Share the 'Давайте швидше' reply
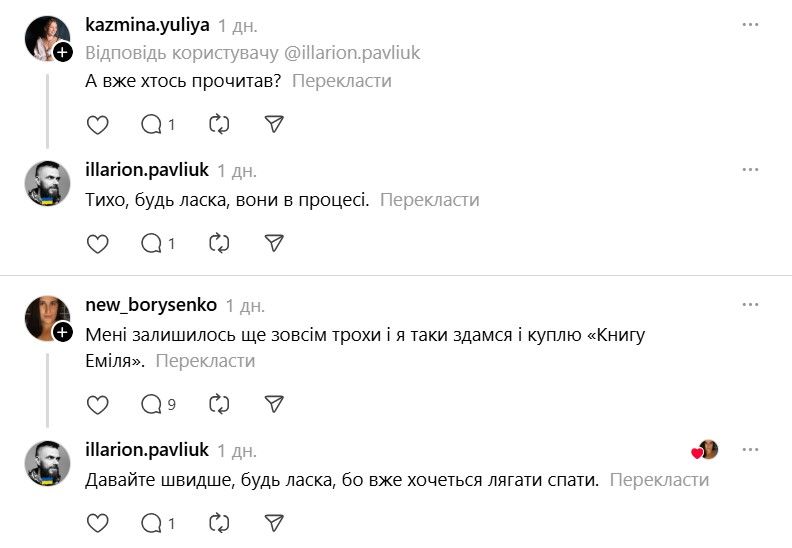The width and height of the screenshot is (792, 548). pyautogui.click(x=274, y=523)
